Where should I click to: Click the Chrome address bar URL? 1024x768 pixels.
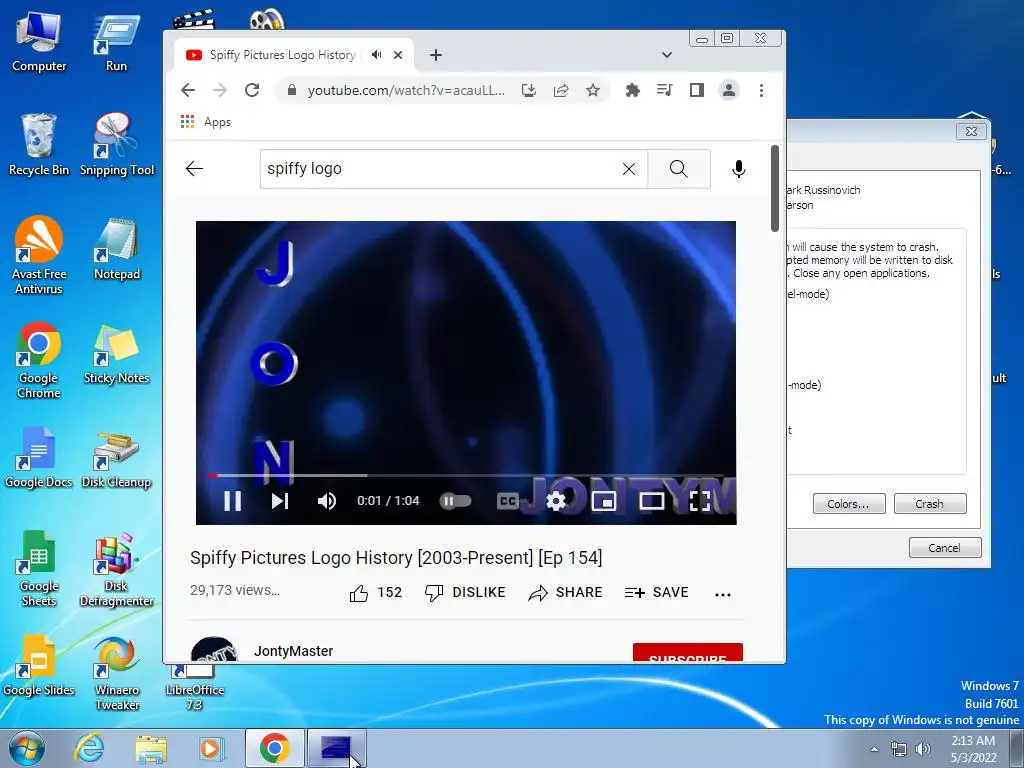tap(406, 90)
